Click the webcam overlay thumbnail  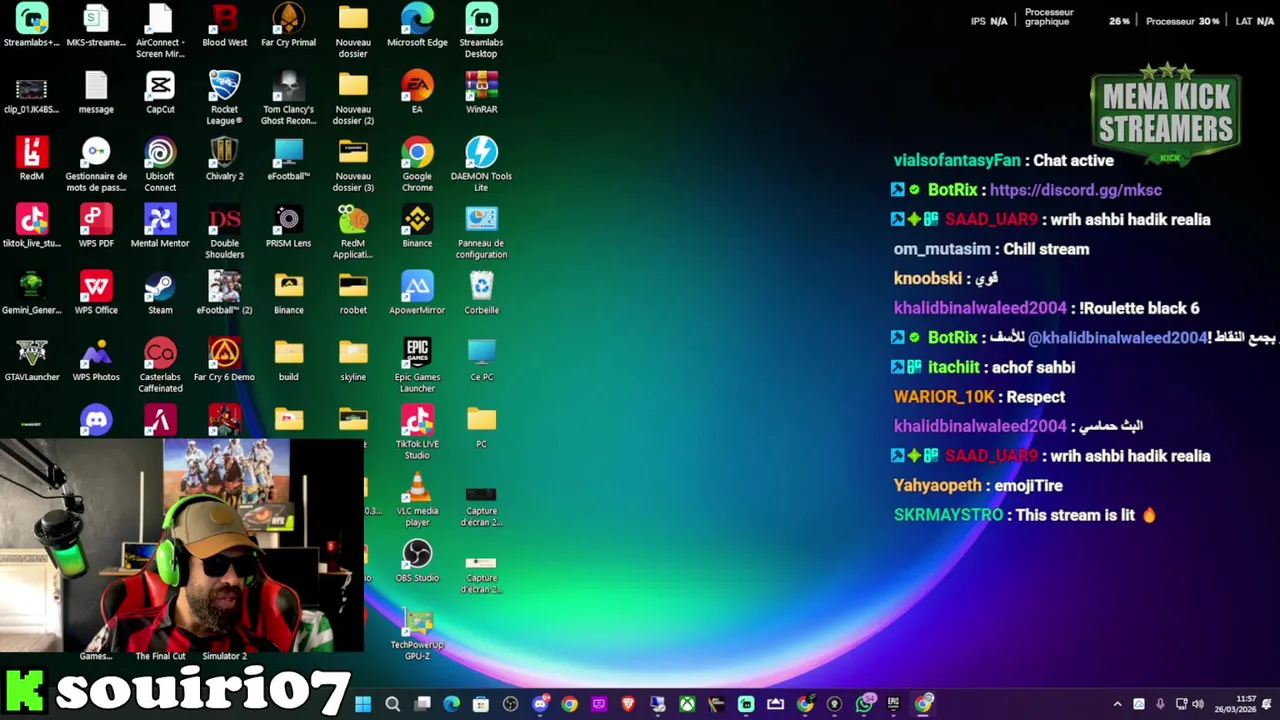tap(182, 545)
